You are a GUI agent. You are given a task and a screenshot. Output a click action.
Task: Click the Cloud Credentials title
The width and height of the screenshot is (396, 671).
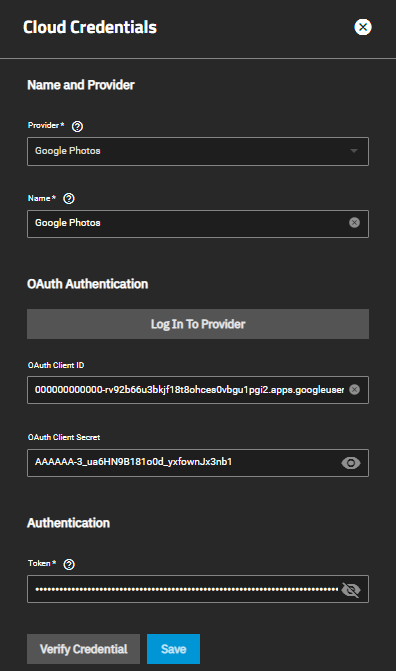(90, 27)
